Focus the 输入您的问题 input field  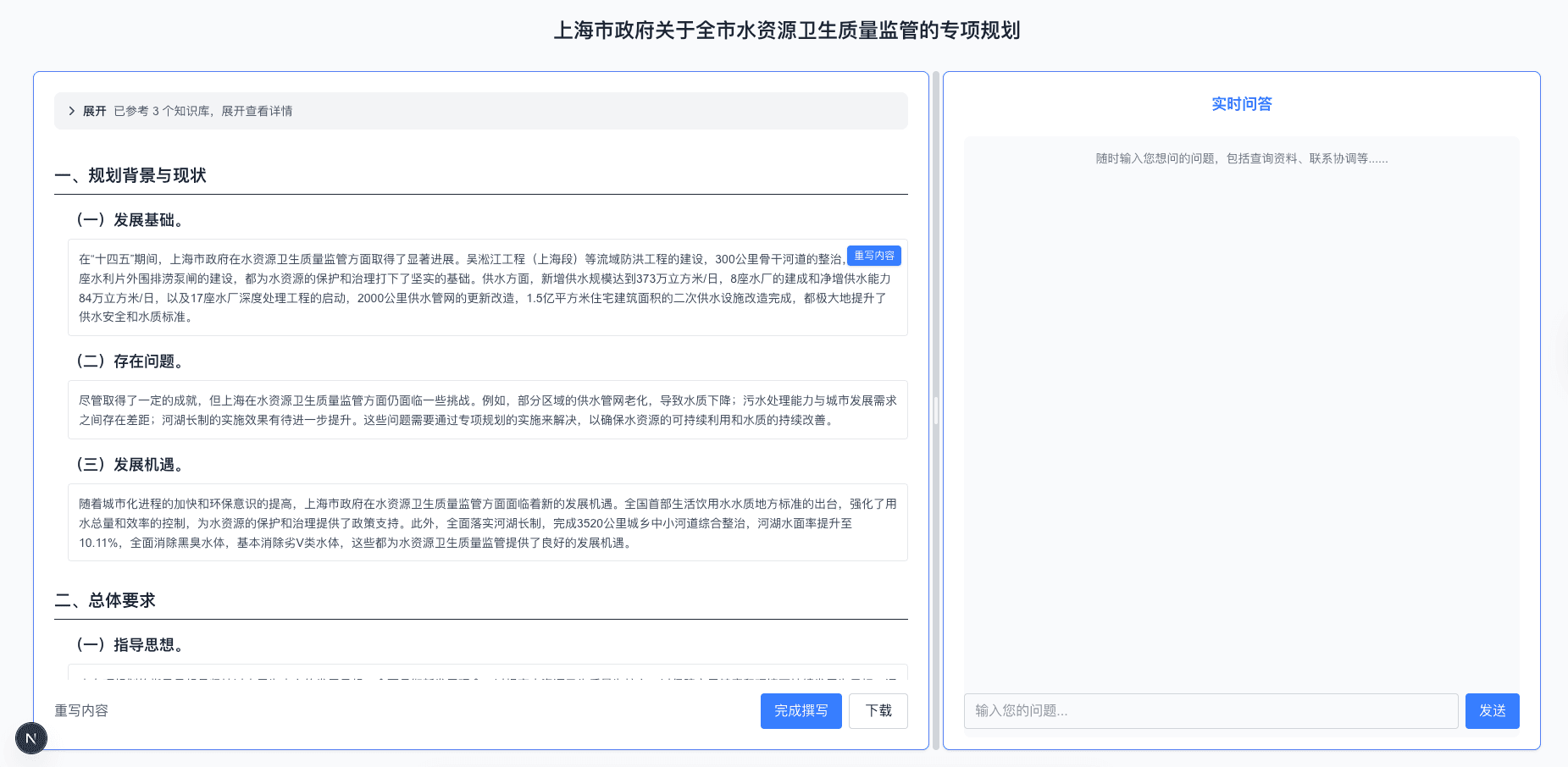click(x=1210, y=711)
